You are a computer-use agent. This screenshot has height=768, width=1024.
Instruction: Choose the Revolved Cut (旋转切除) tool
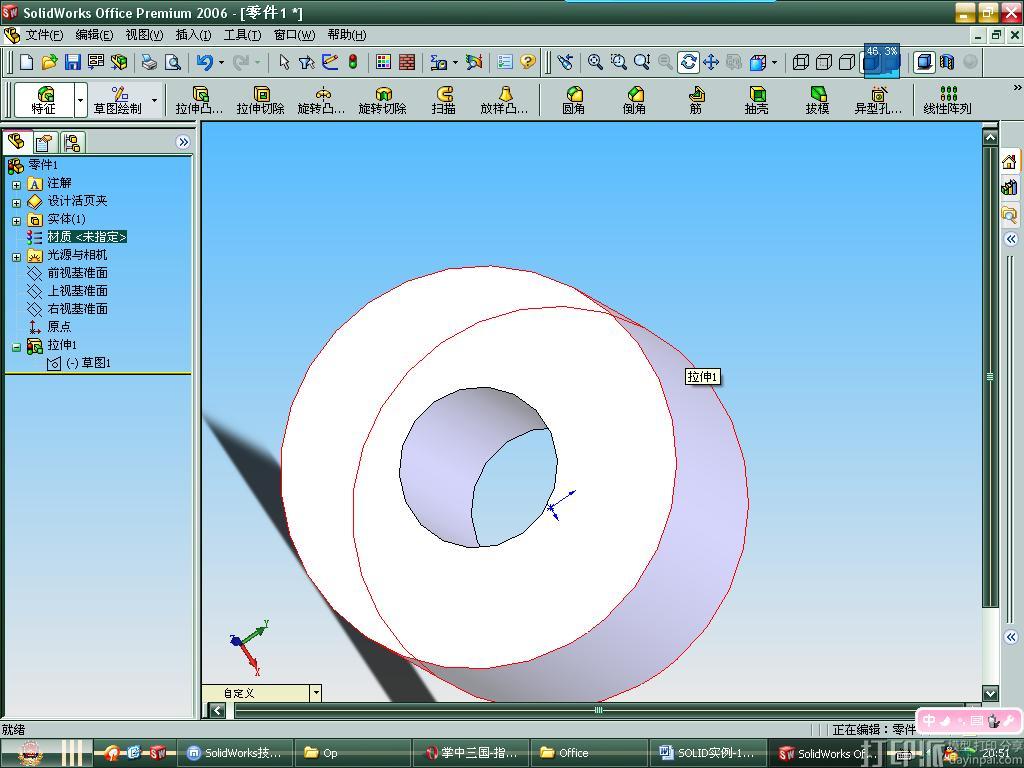click(x=382, y=99)
